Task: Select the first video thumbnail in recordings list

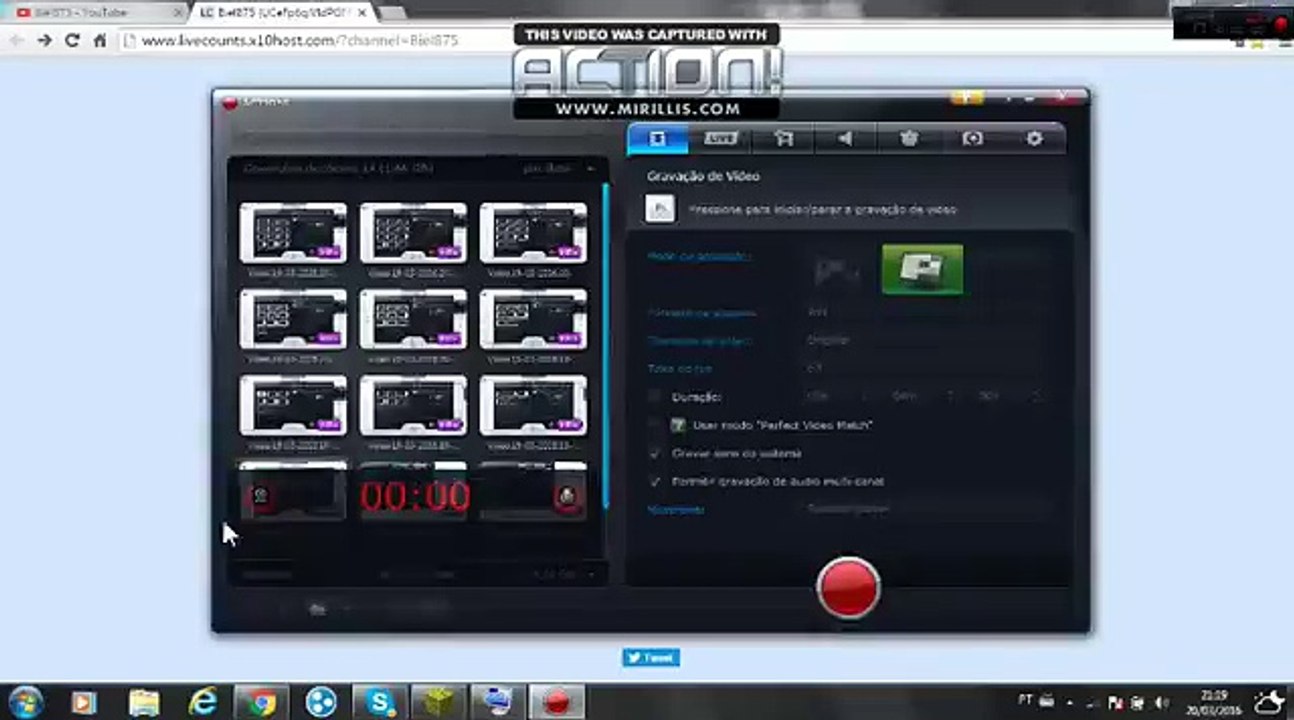Action: tap(293, 233)
